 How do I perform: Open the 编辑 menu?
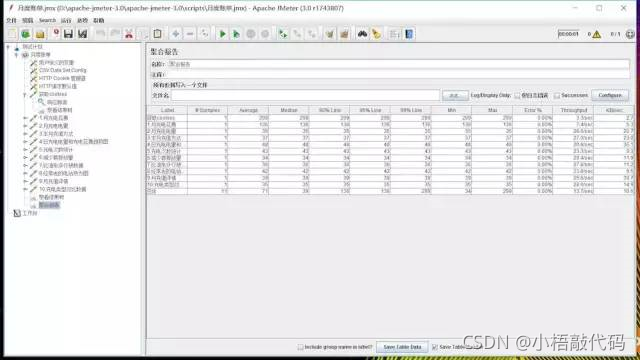[28, 20]
